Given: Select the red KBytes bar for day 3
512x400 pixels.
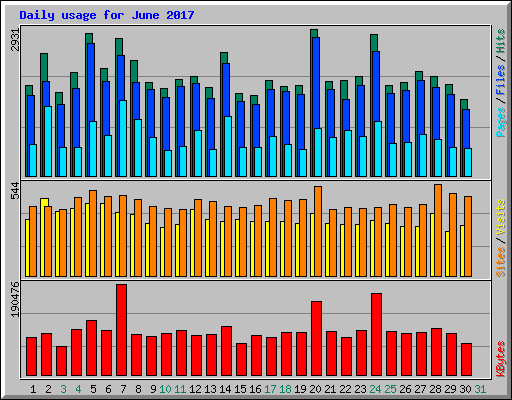Looking at the screenshot, I should (61, 361).
